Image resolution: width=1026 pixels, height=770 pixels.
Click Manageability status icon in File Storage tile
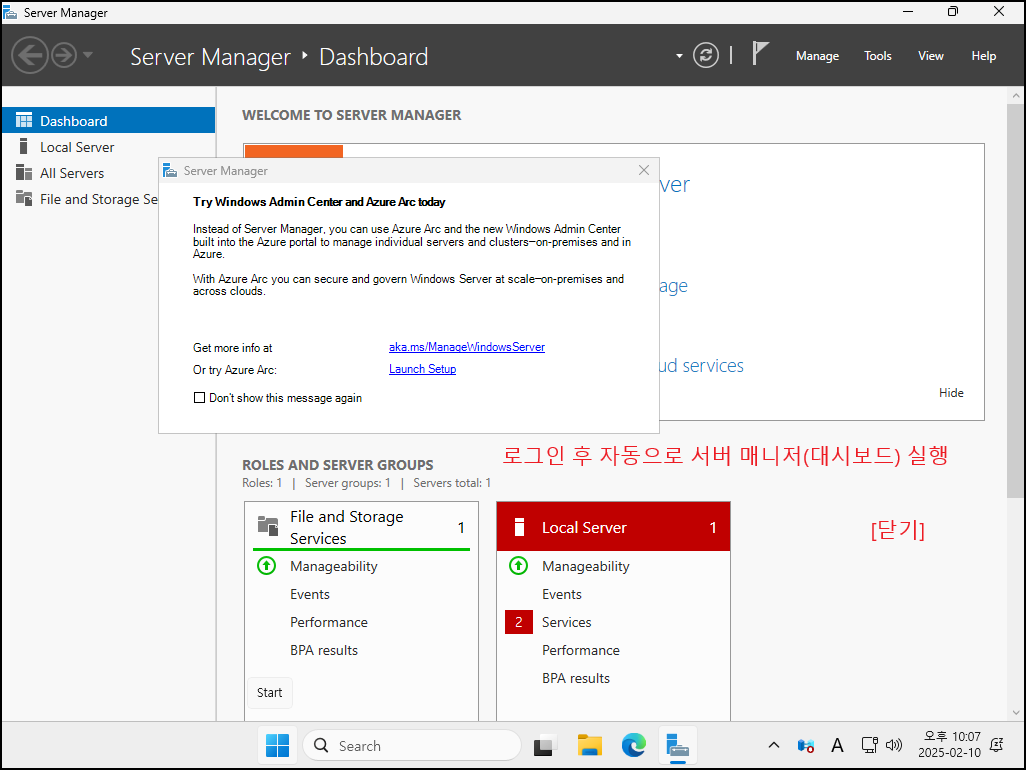pyautogui.click(x=266, y=565)
